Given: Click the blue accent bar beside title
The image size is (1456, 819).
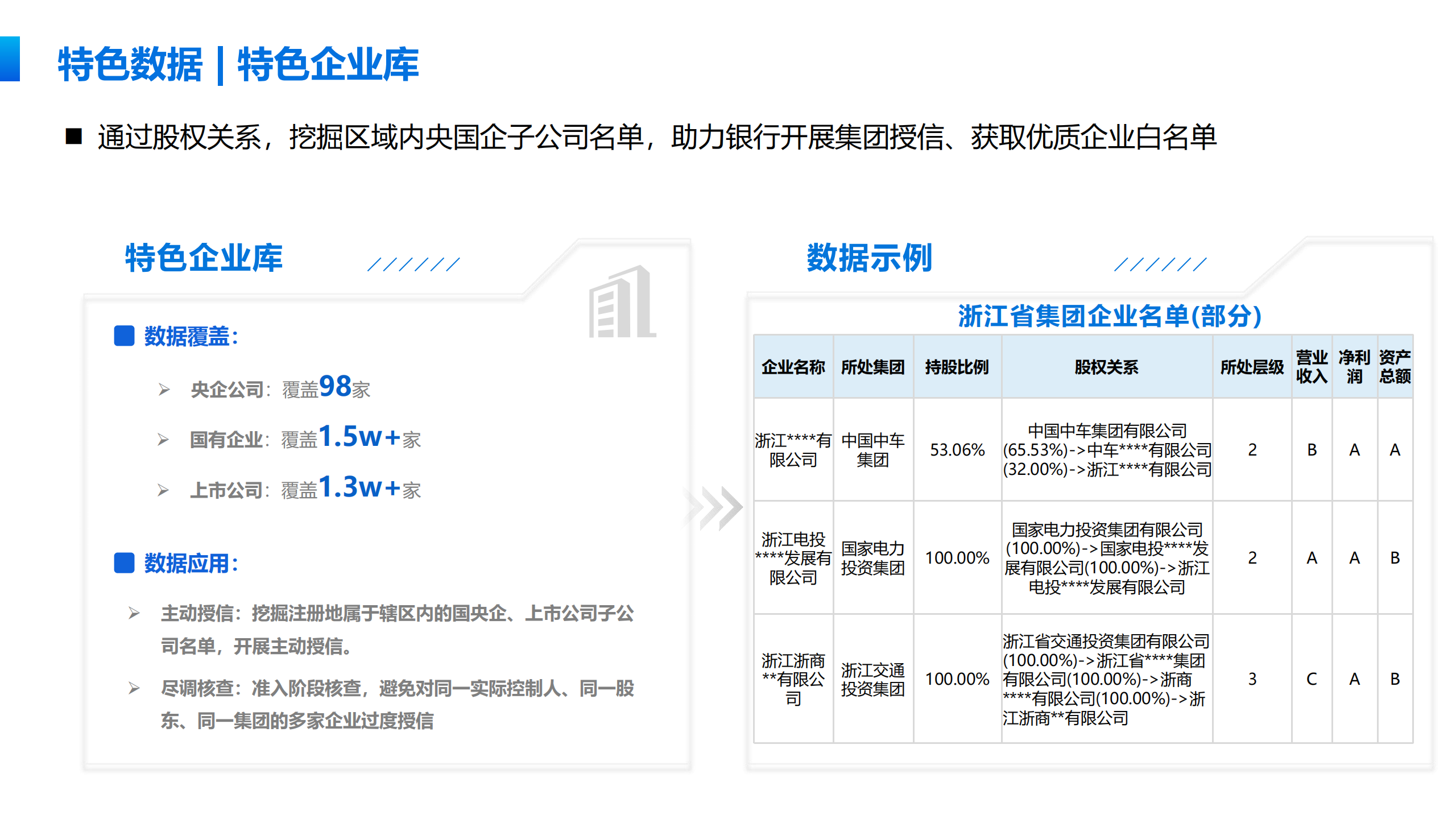Looking at the screenshot, I should [10, 59].
